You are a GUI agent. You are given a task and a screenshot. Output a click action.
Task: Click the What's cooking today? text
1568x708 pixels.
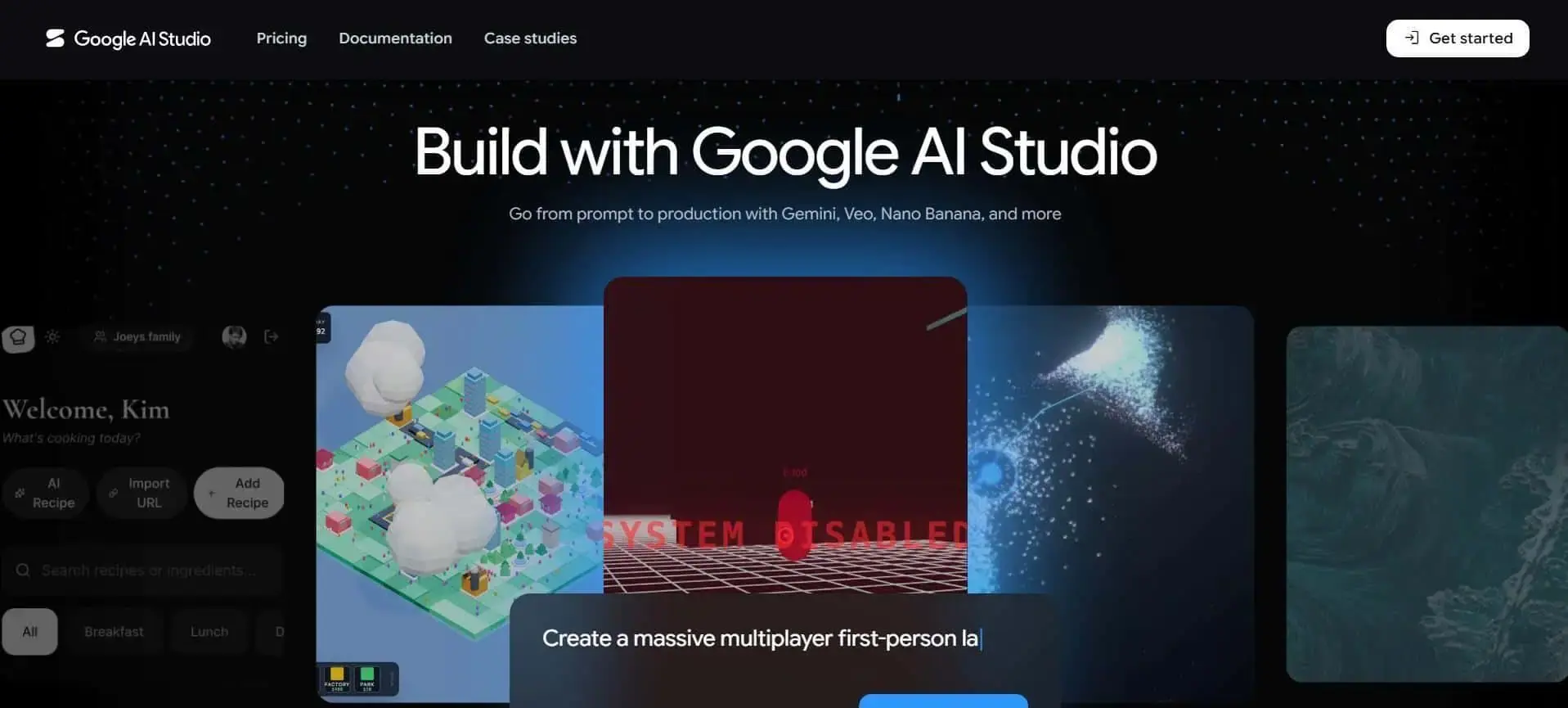click(x=71, y=438)
